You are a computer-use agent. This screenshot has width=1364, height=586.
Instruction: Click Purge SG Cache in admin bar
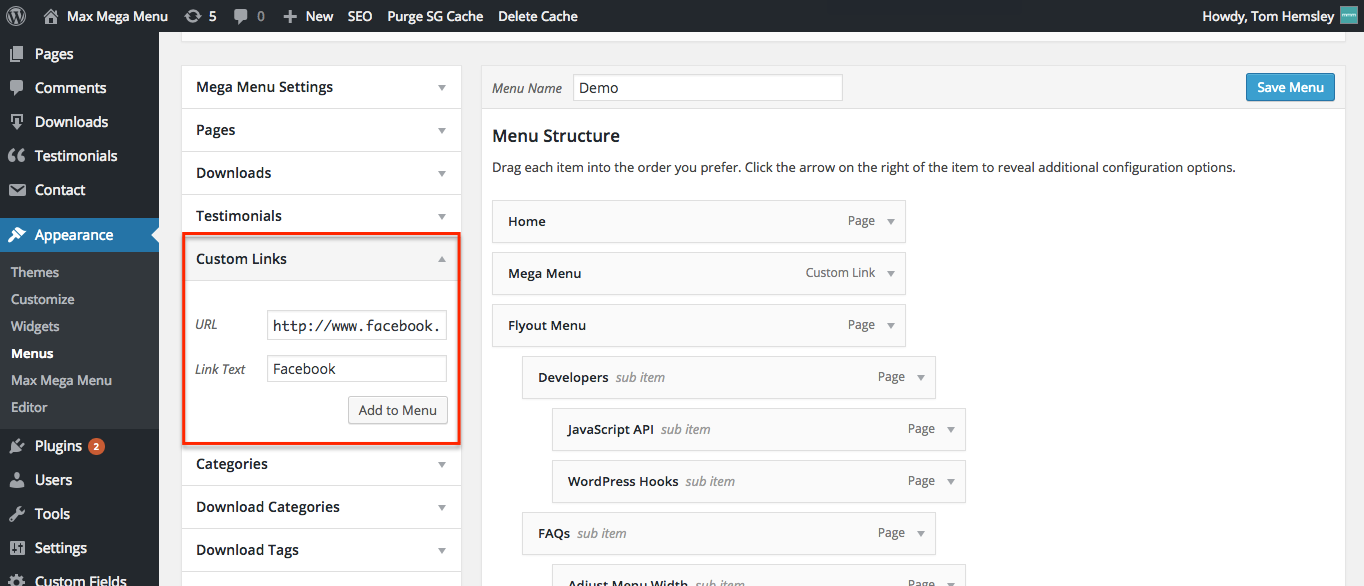click(435, 16)
